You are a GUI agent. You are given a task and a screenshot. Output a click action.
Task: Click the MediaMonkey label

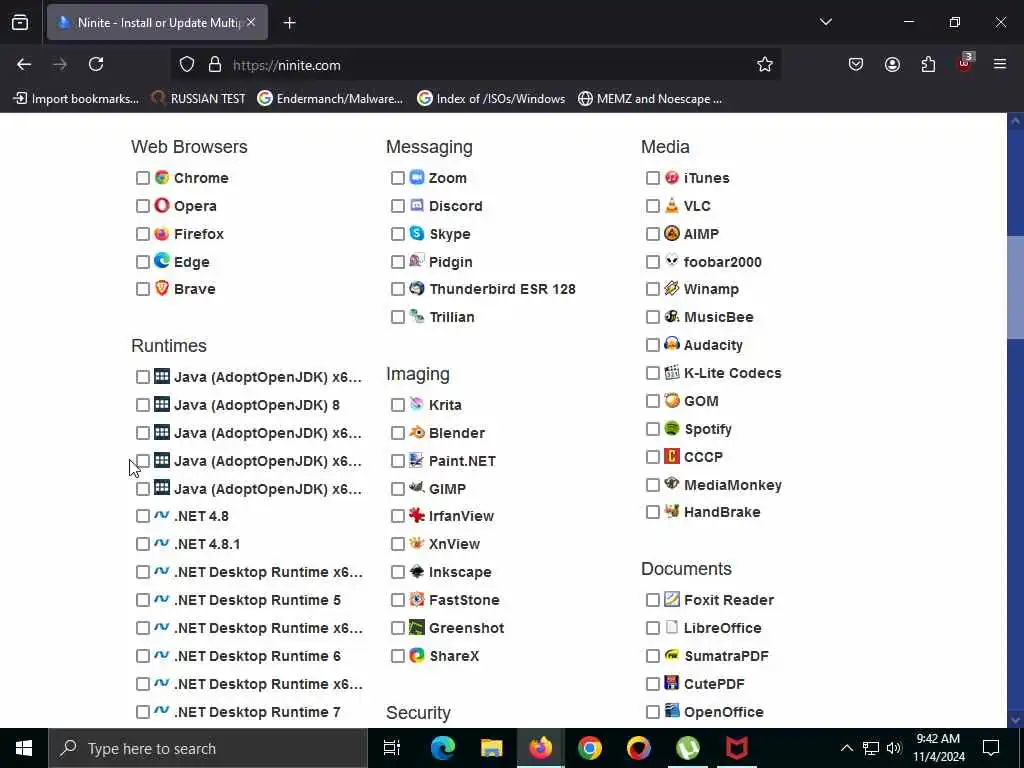733,485
